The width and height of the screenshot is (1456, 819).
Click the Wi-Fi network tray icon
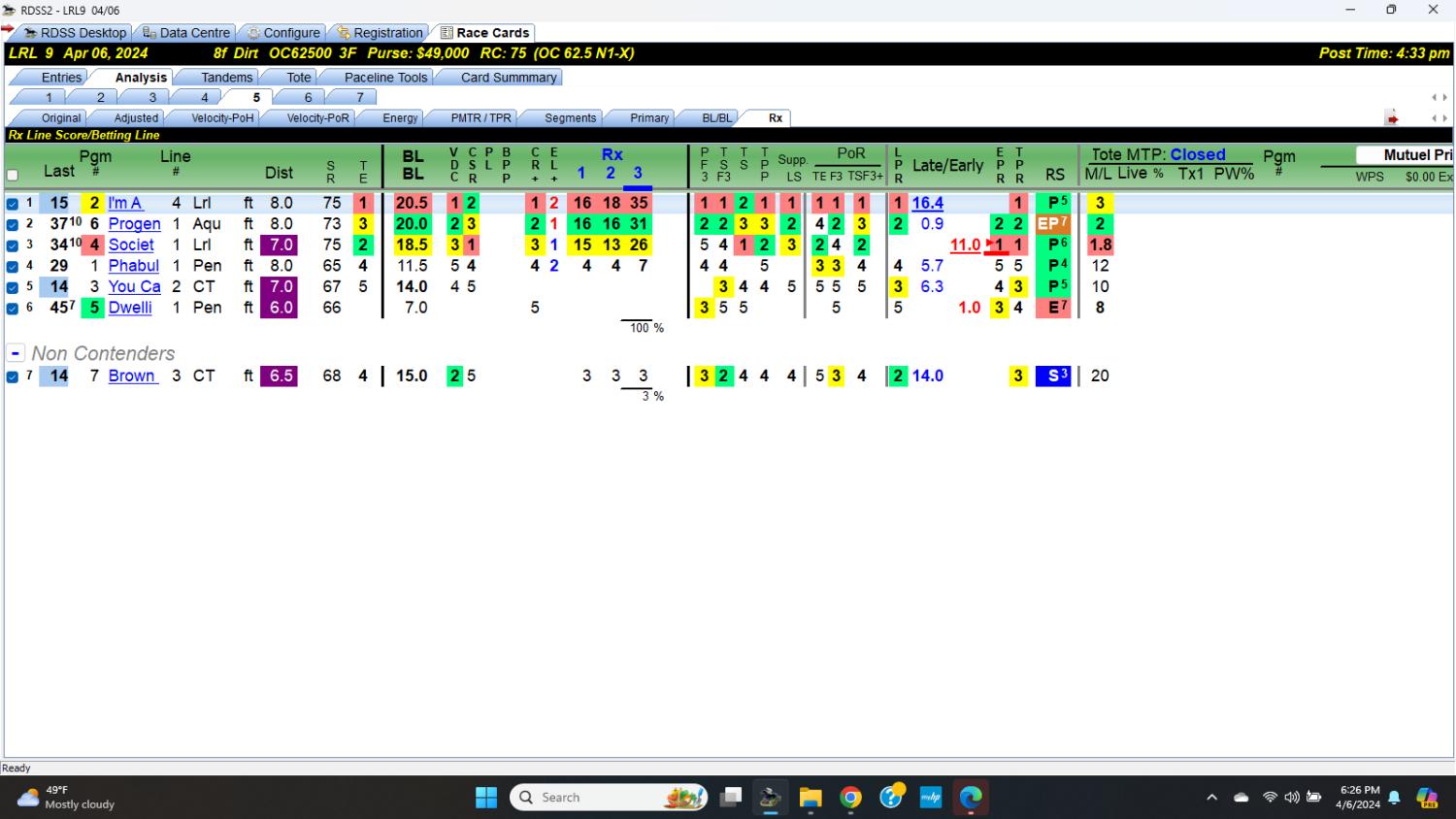pos(1270,798)
